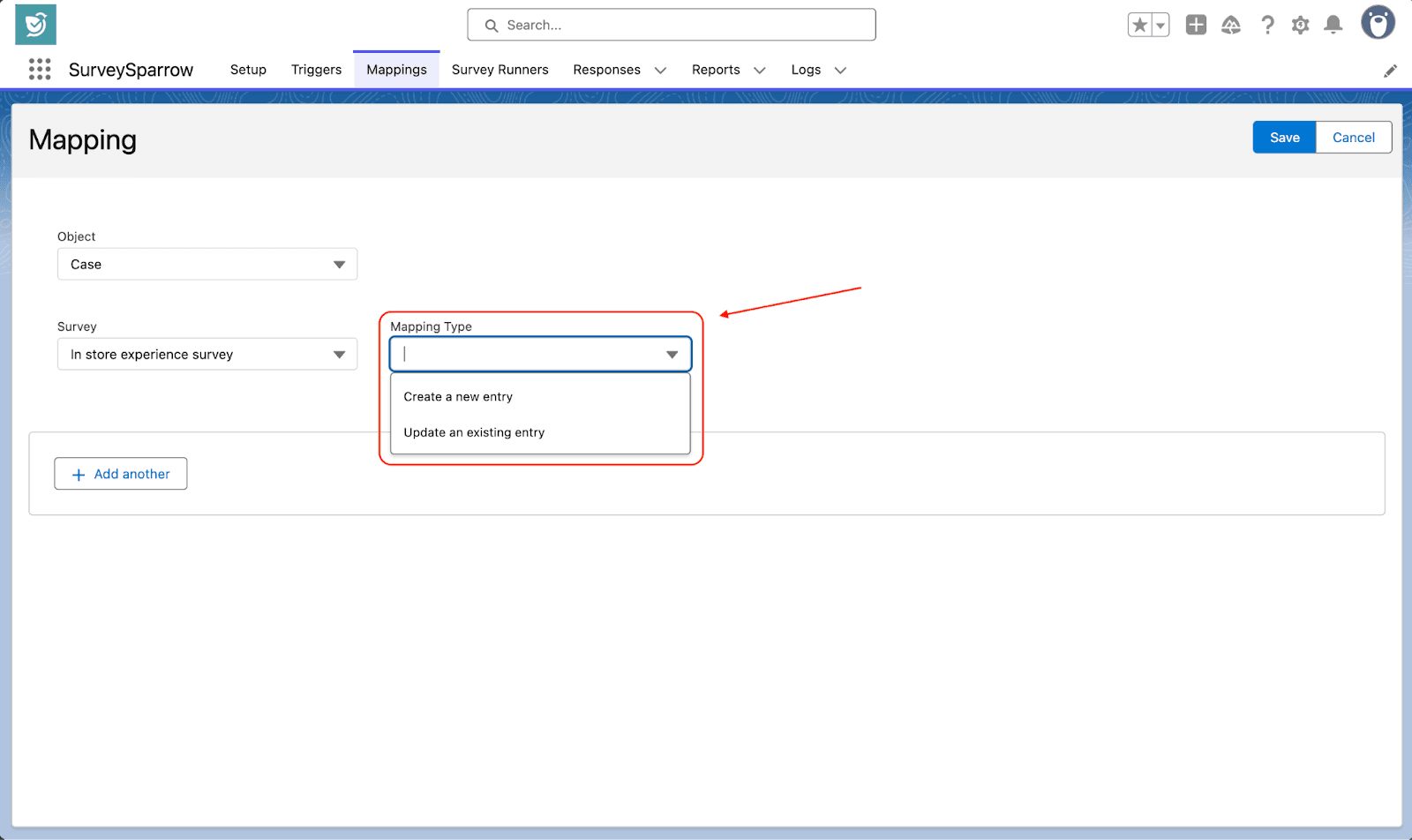
Task: Open the Global Actions plus icon
Action: coord(1196,26)
